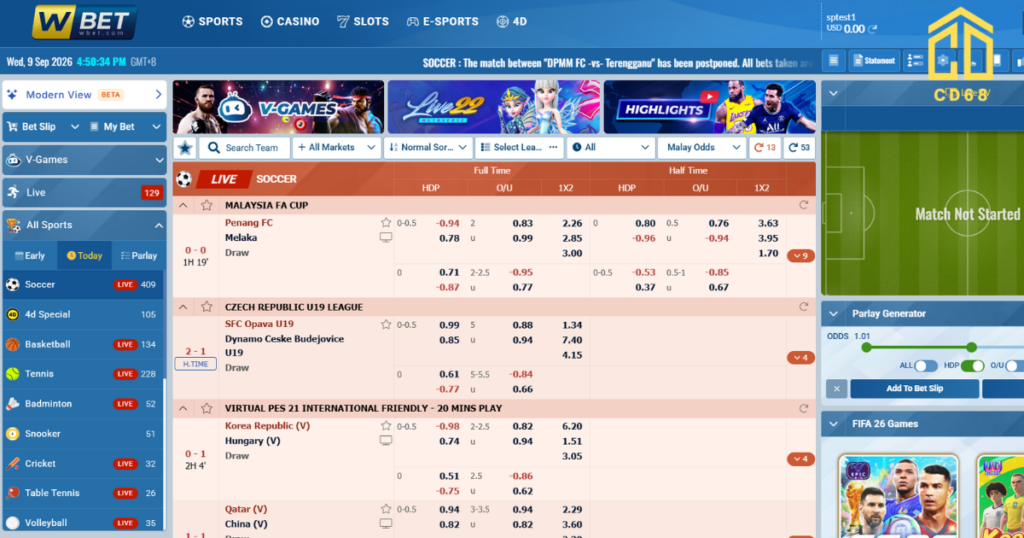Viewport: 1024px width, 538px height.
Task: Open the Sports menu
Action: click(212, 22)
